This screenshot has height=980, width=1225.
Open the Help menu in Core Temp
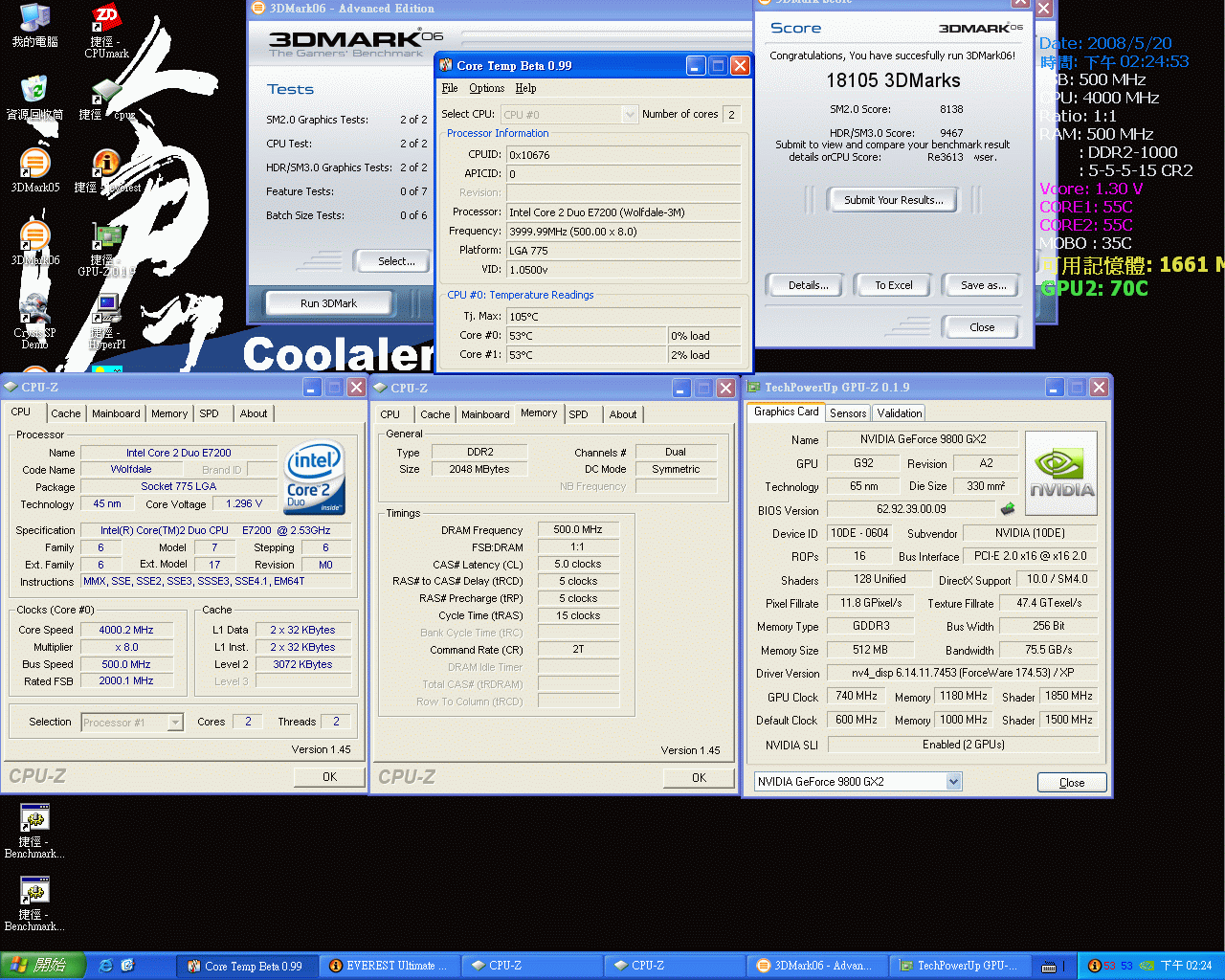tap(525, 88)
